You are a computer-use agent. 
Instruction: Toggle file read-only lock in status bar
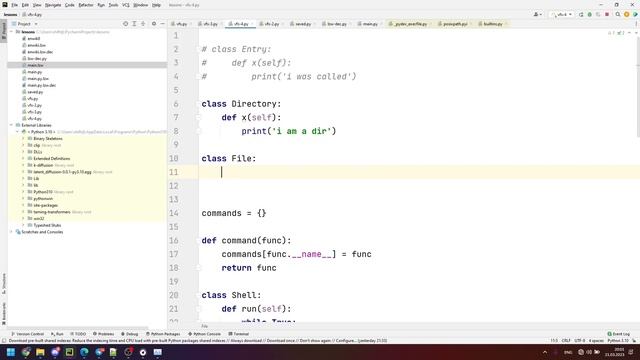point(634,340)
